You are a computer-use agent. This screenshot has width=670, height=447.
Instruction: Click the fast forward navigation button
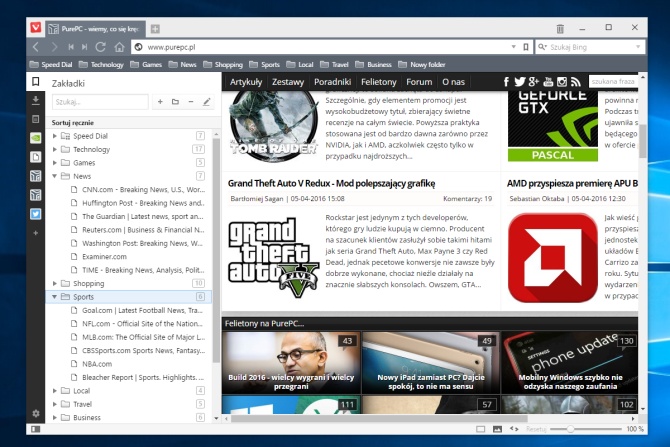[85, 47]
